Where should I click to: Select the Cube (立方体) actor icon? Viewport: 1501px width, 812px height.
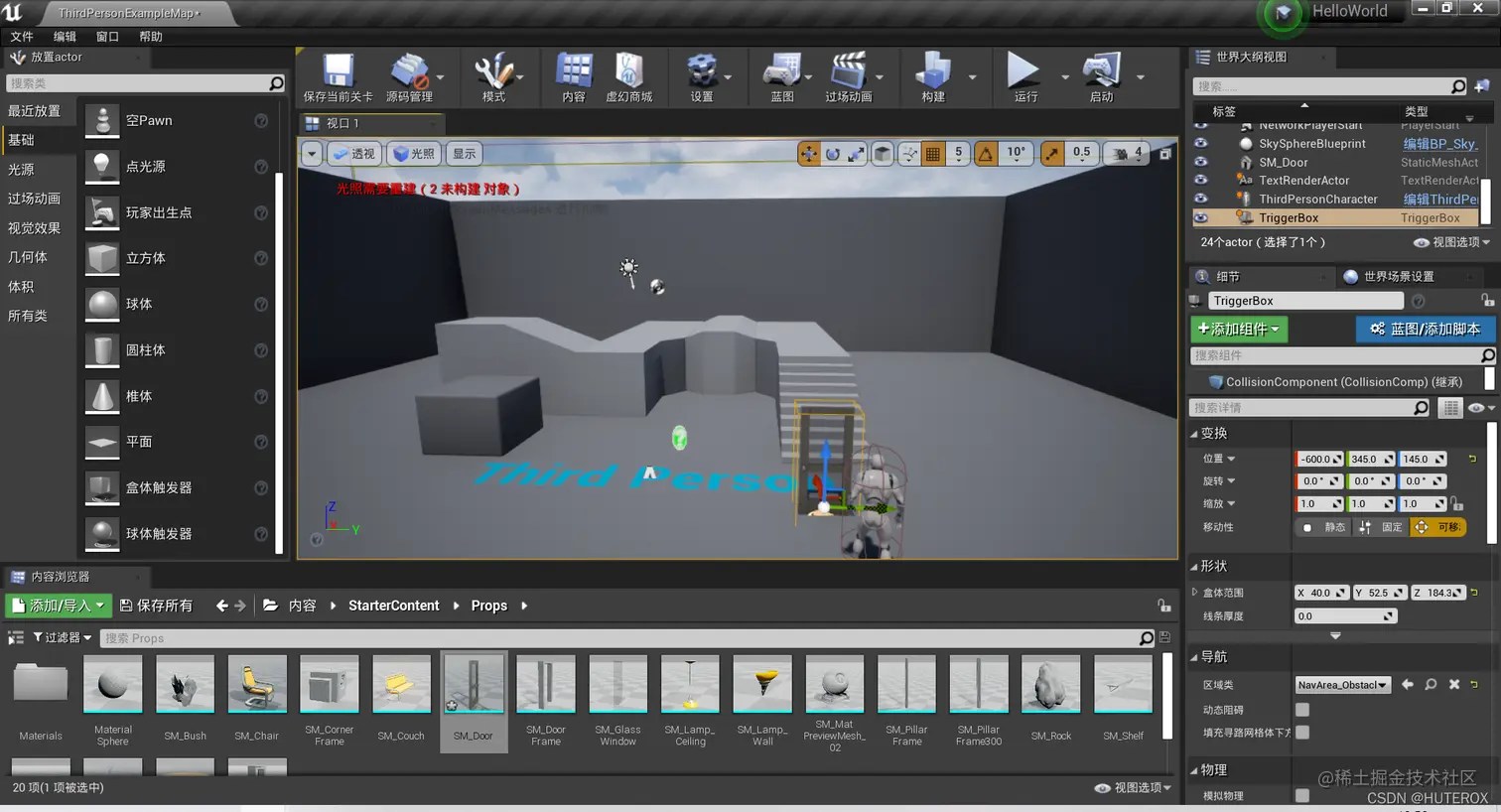102,258
